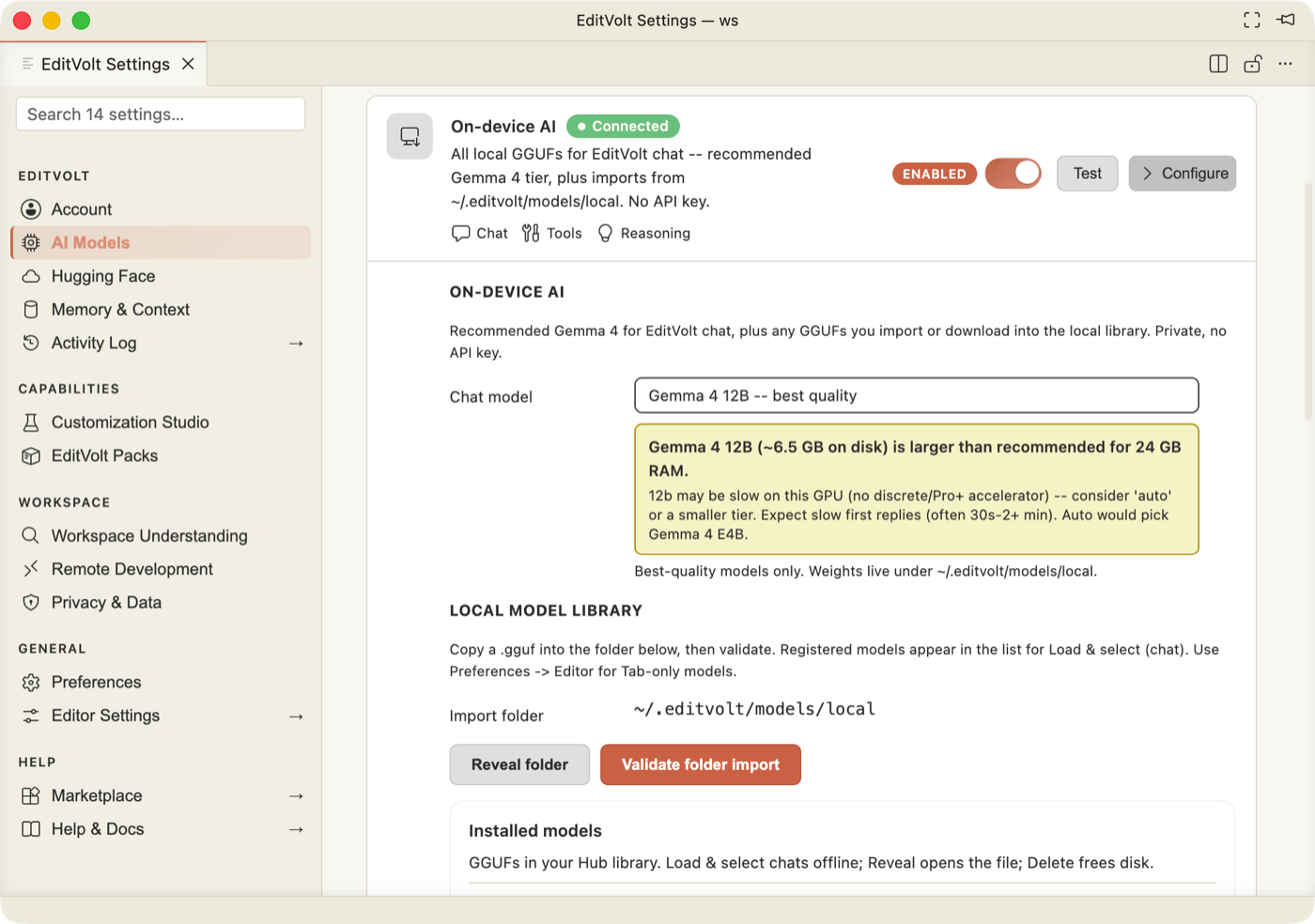This screenshot has height=924, width=1315.
Task: Open Workspace Understanding settings
Action: click(161, 535)
